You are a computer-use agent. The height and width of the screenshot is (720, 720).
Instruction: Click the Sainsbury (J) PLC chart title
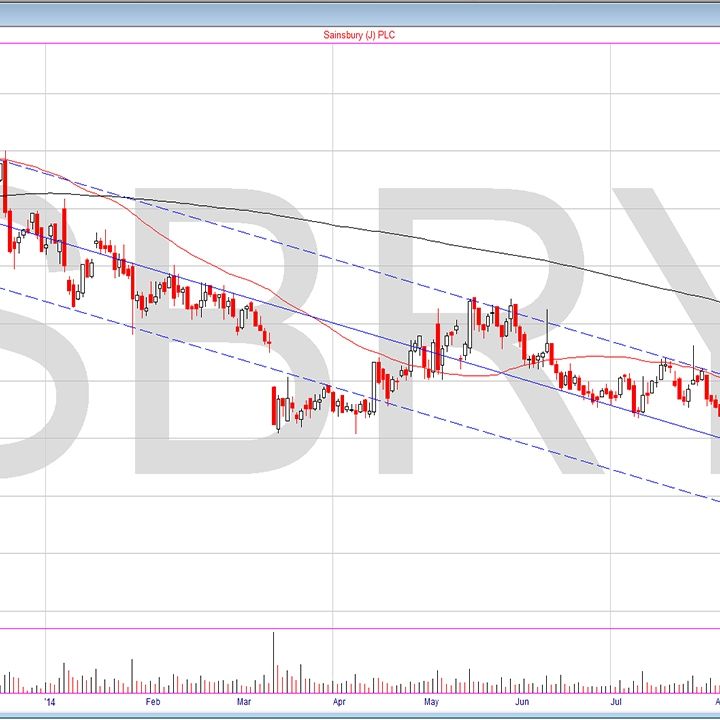pos(360,34)
